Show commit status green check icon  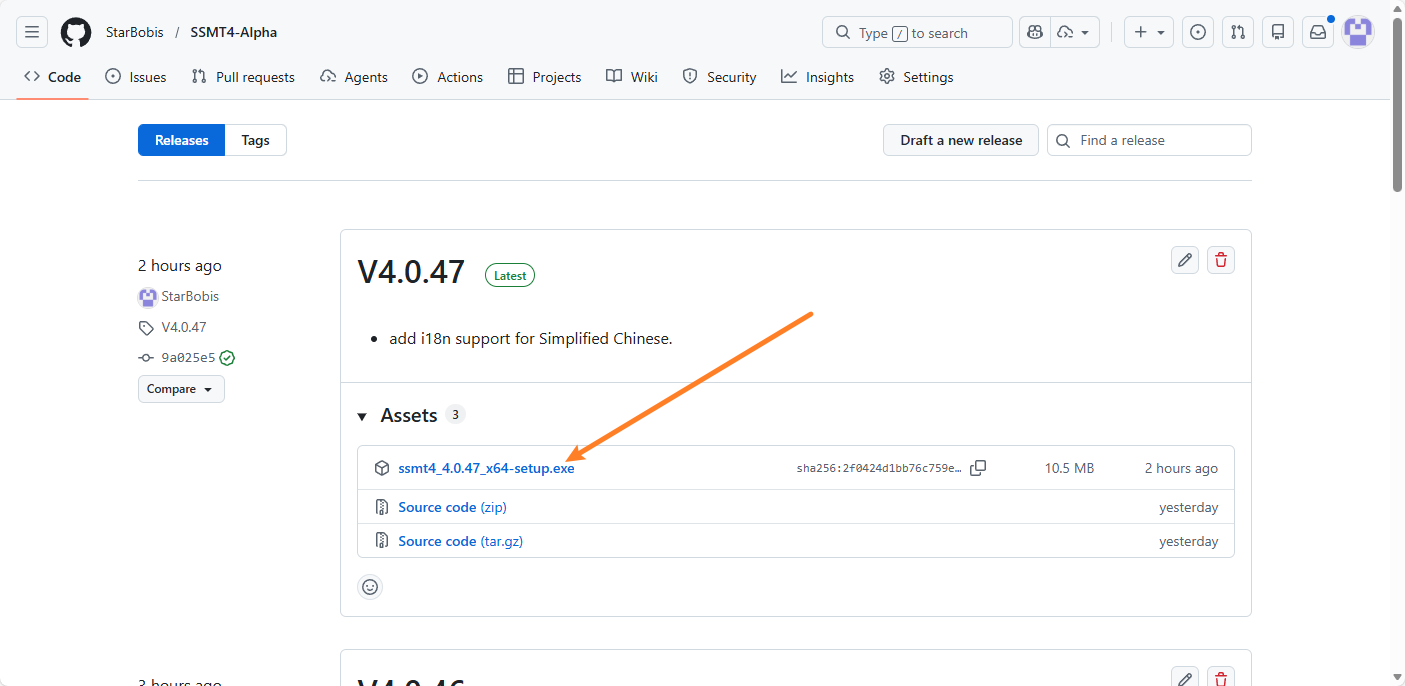click(227, 357)
